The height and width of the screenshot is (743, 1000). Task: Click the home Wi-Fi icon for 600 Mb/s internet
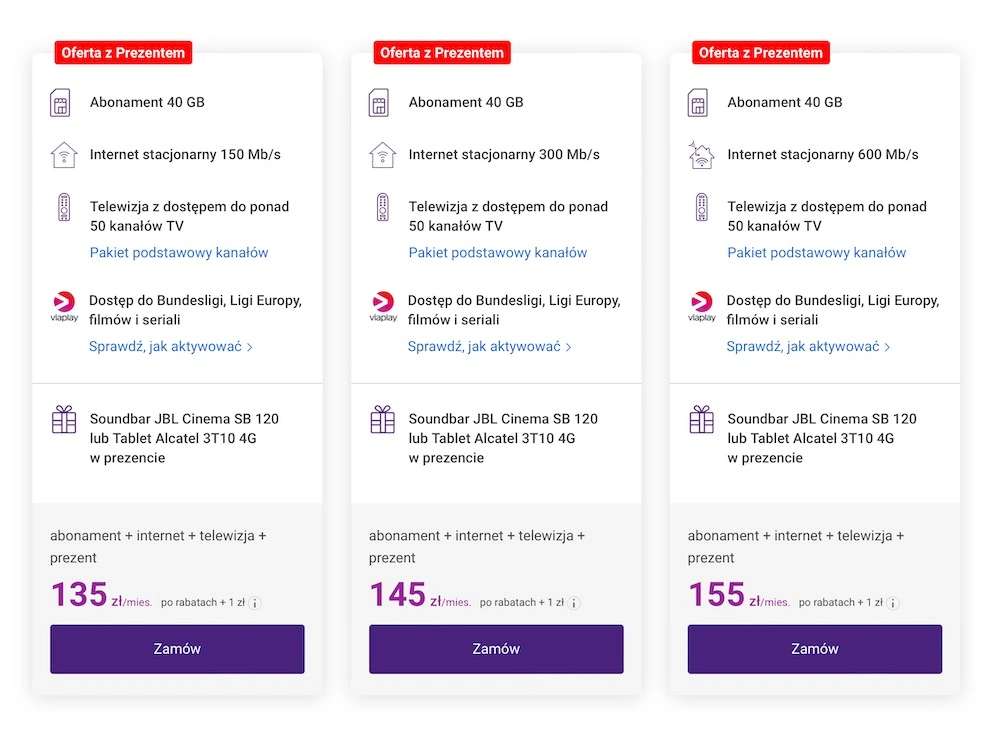(701, 155)
